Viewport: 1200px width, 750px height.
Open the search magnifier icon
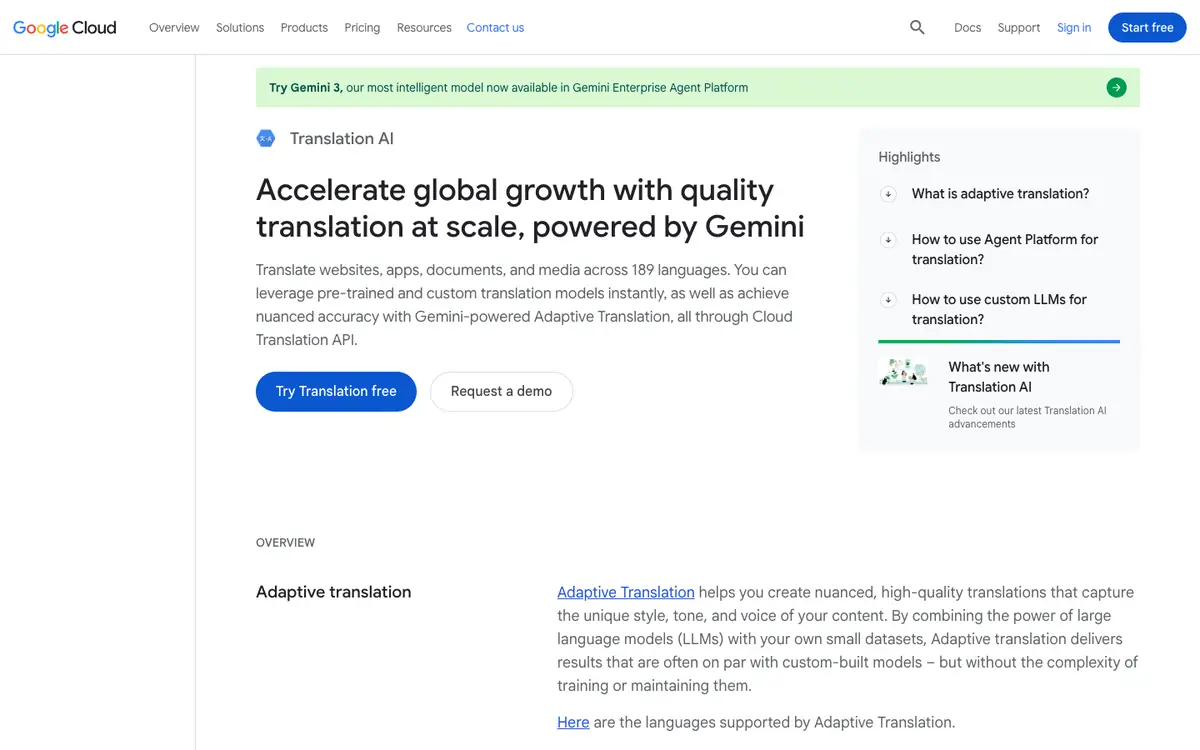point(917,28)
